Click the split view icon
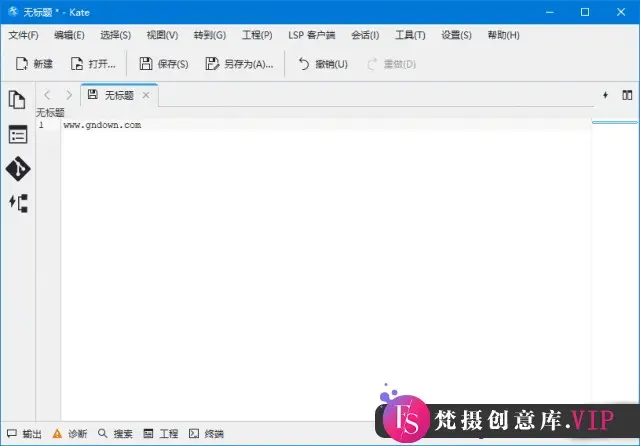 point(627,95)
